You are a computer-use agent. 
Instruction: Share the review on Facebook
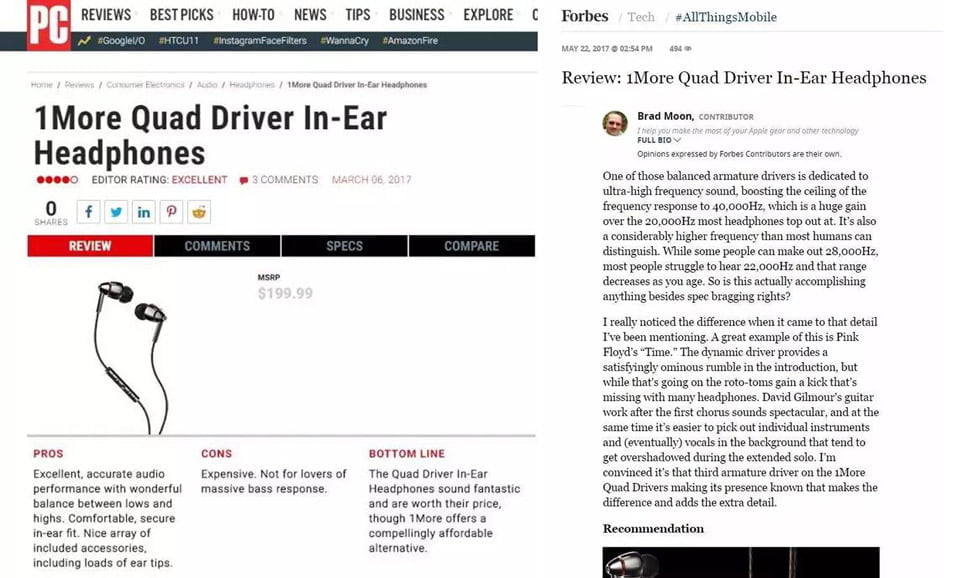tap(89, 212)
